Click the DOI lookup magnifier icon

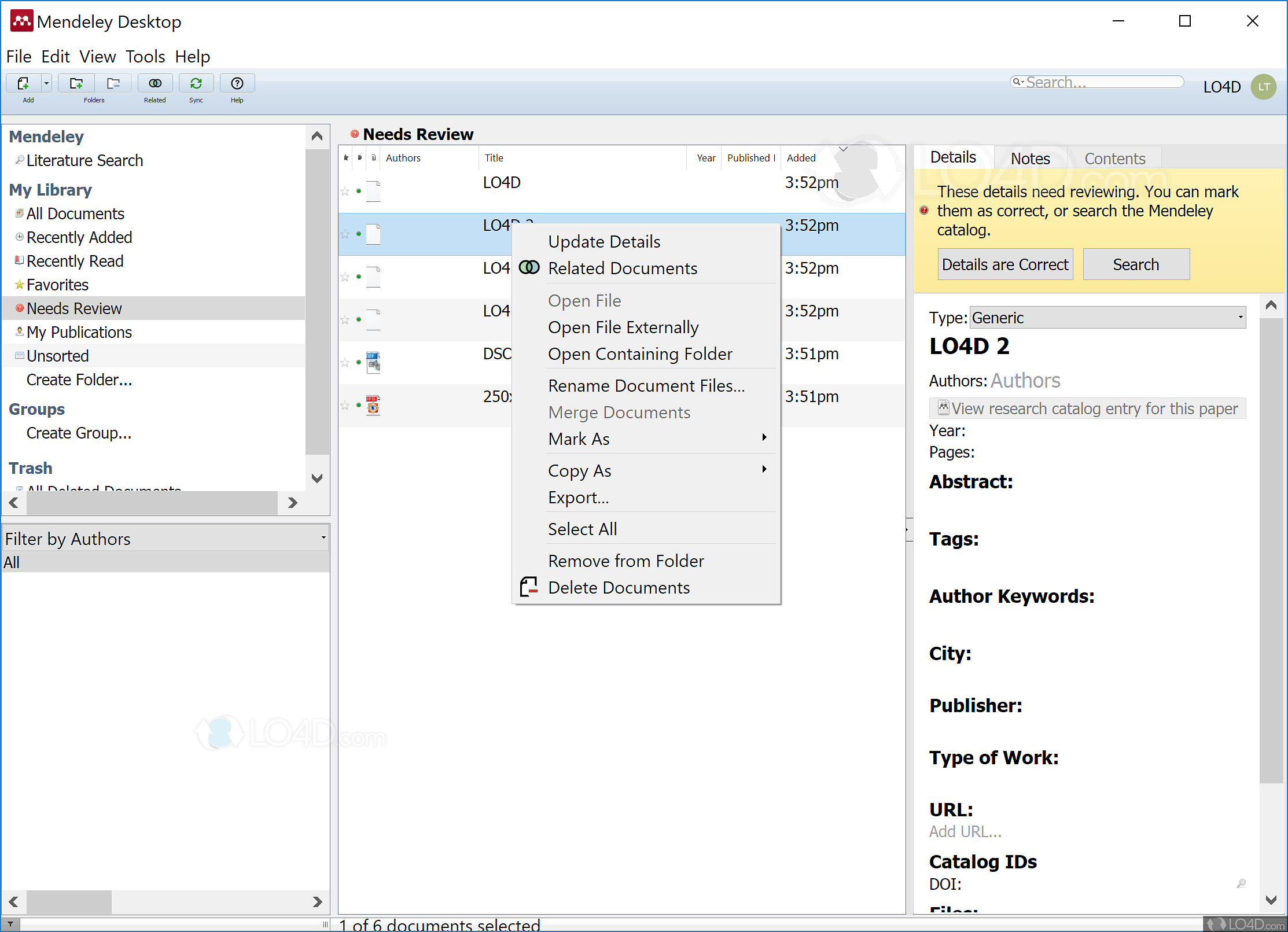pos(1241,883)
